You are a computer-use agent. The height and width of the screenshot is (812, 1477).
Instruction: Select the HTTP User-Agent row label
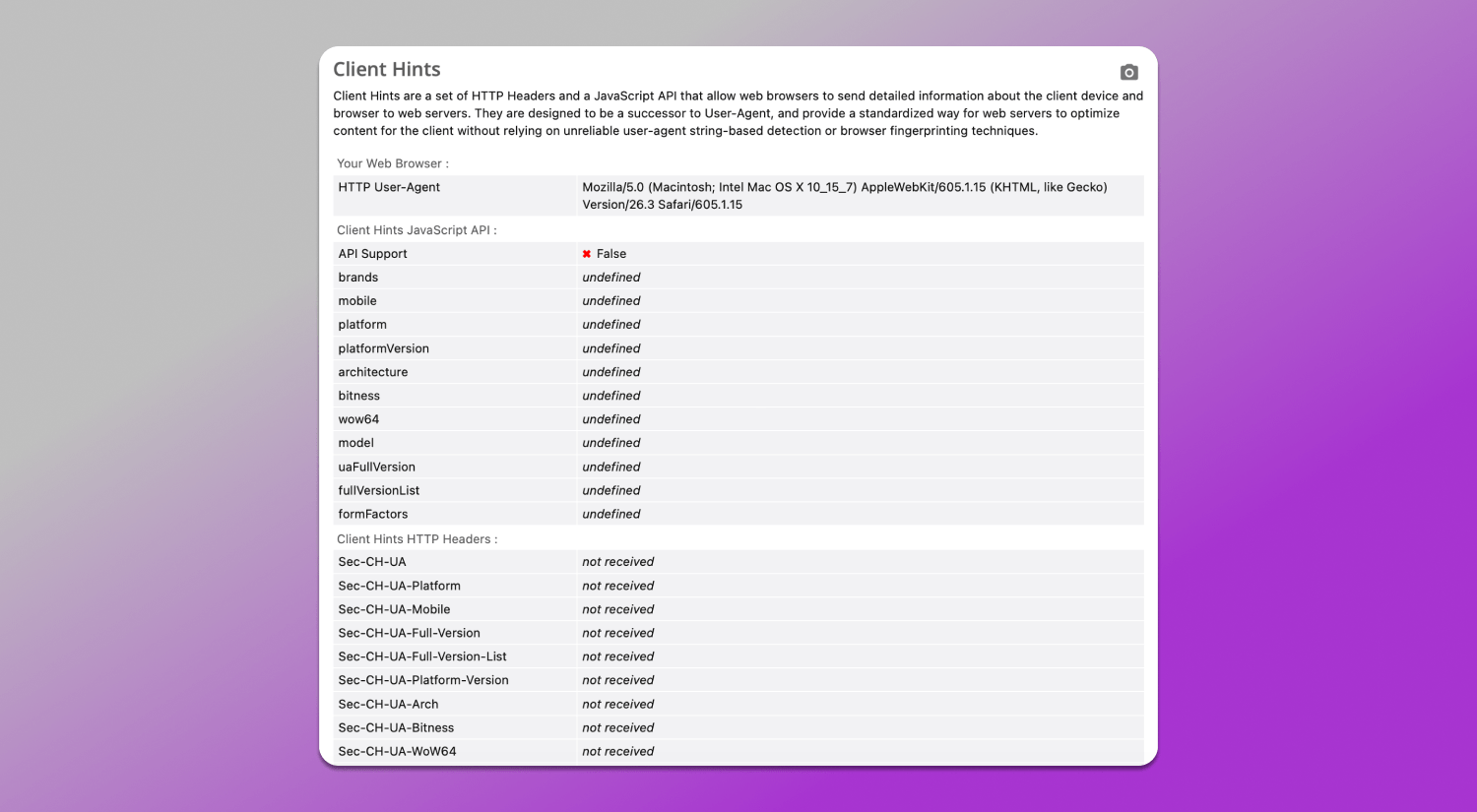389,187
